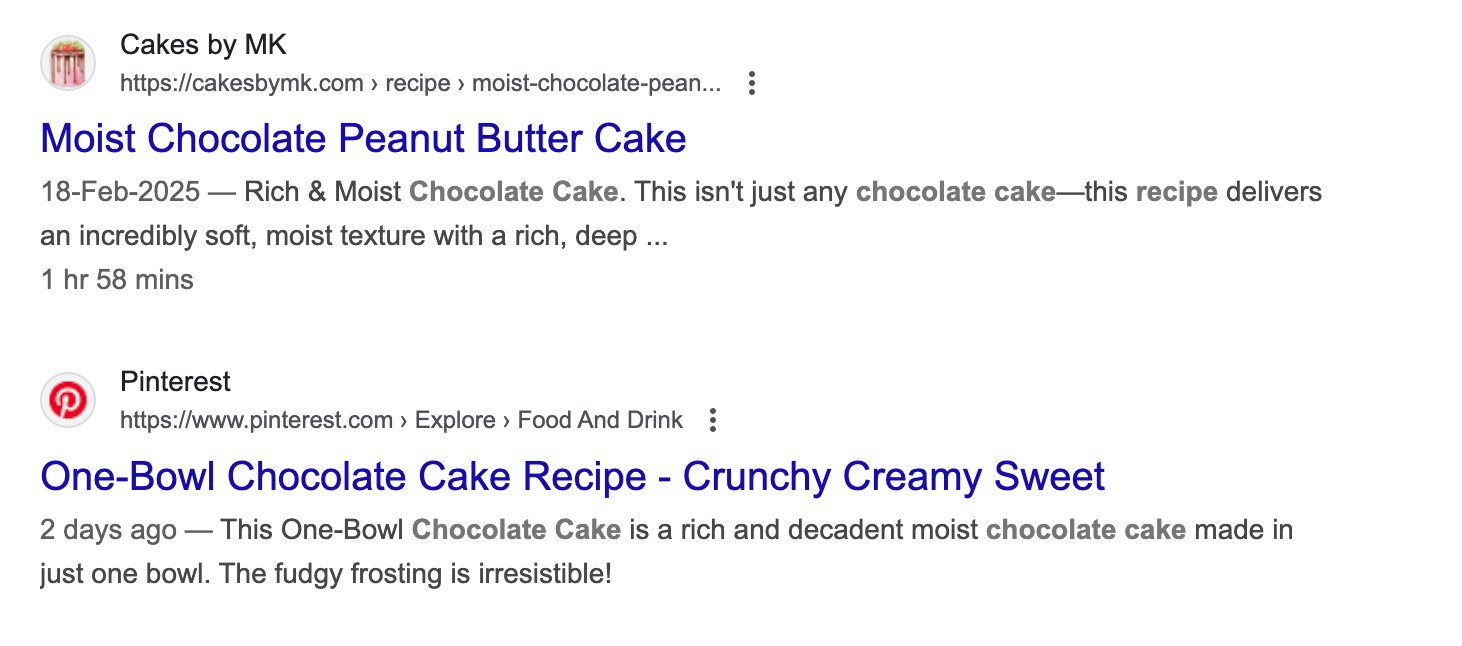The height and width of the screenshot is (646, 1462).
Task: Select the Pinterest site name
Action: (175, 382)
